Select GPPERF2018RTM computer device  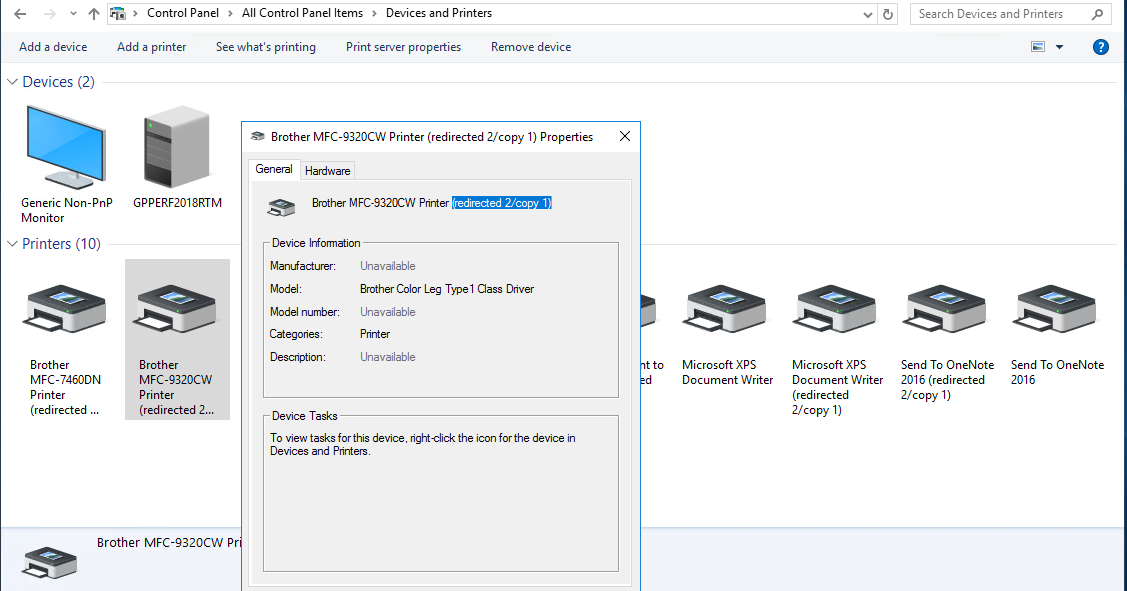pos(177,158)
